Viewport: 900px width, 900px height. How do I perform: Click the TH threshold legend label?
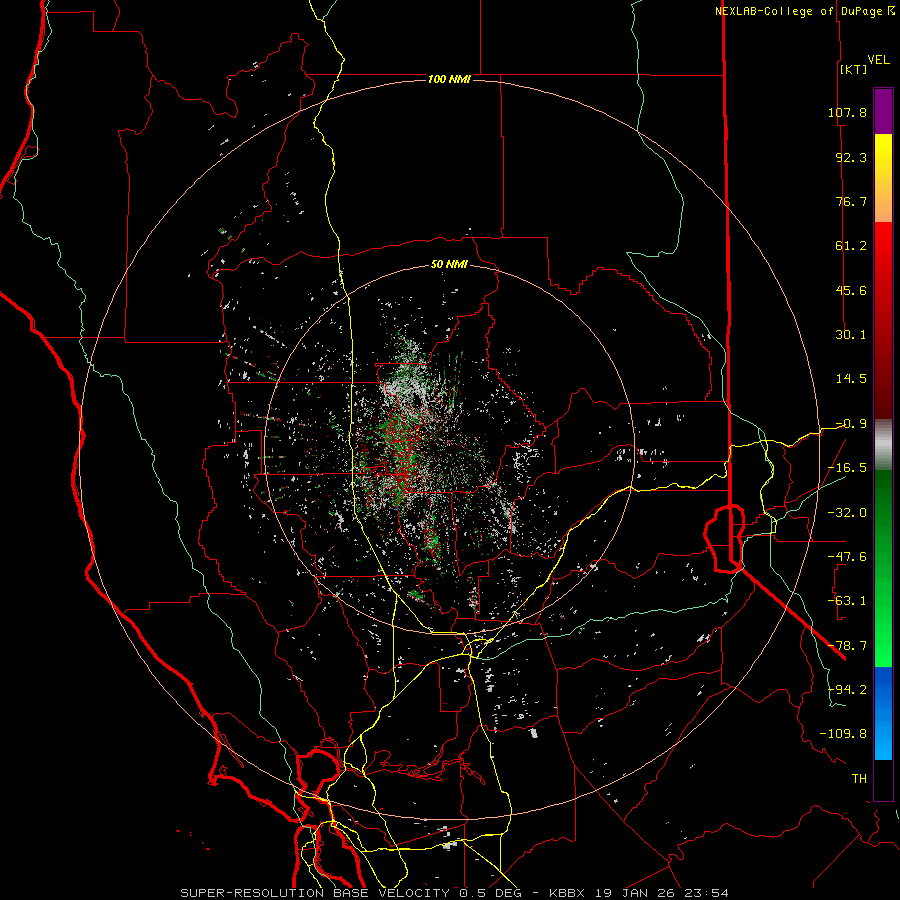coord(859,779)
